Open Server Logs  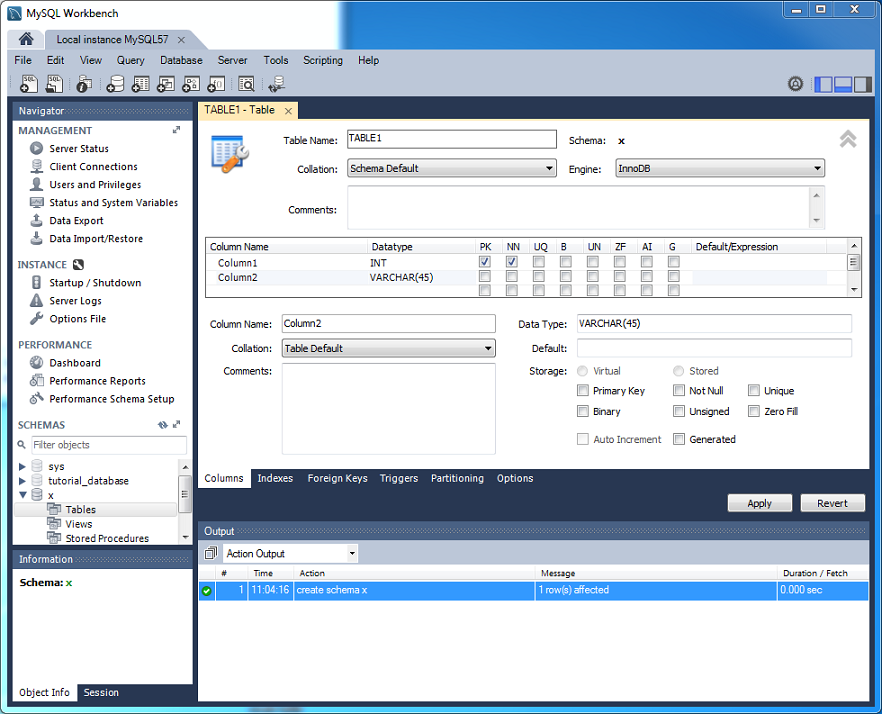click(75, 300)
